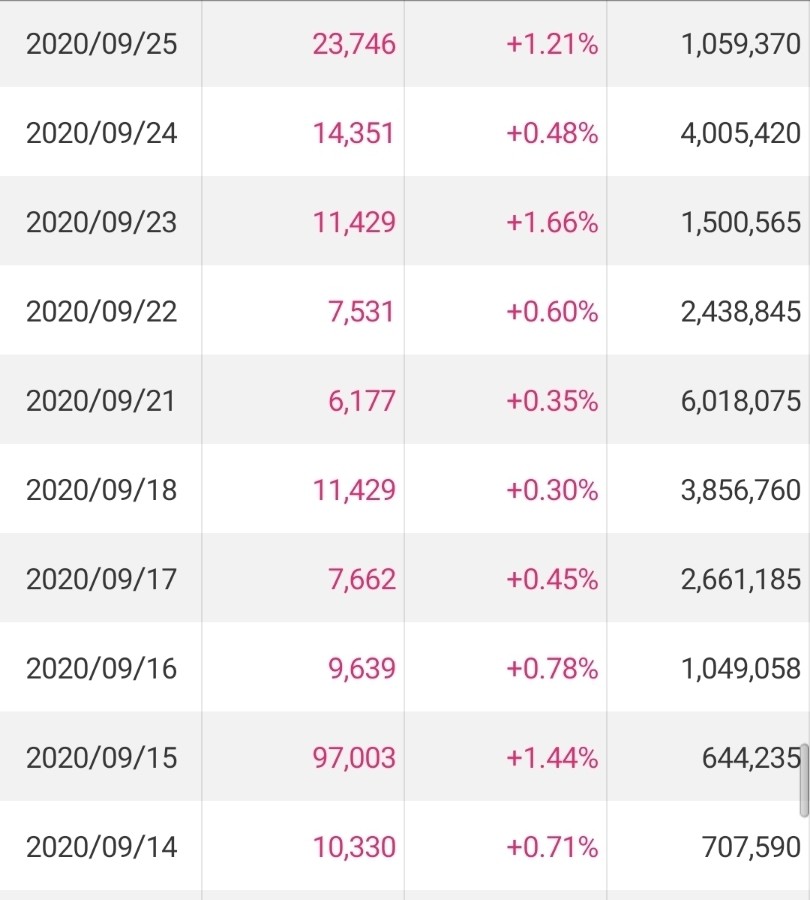Click the 2020/09/16 date cell
Viewport: 810px width, 900px height.
pyautogui.click(x=102, y=668)
